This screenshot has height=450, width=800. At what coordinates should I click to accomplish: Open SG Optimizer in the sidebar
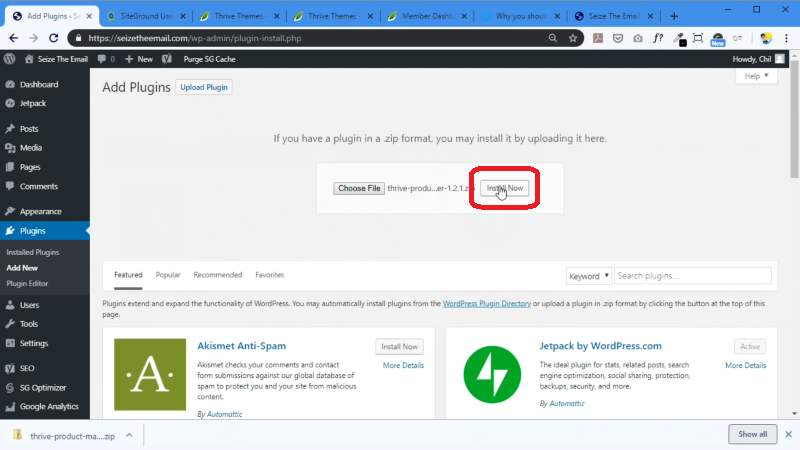42,388
